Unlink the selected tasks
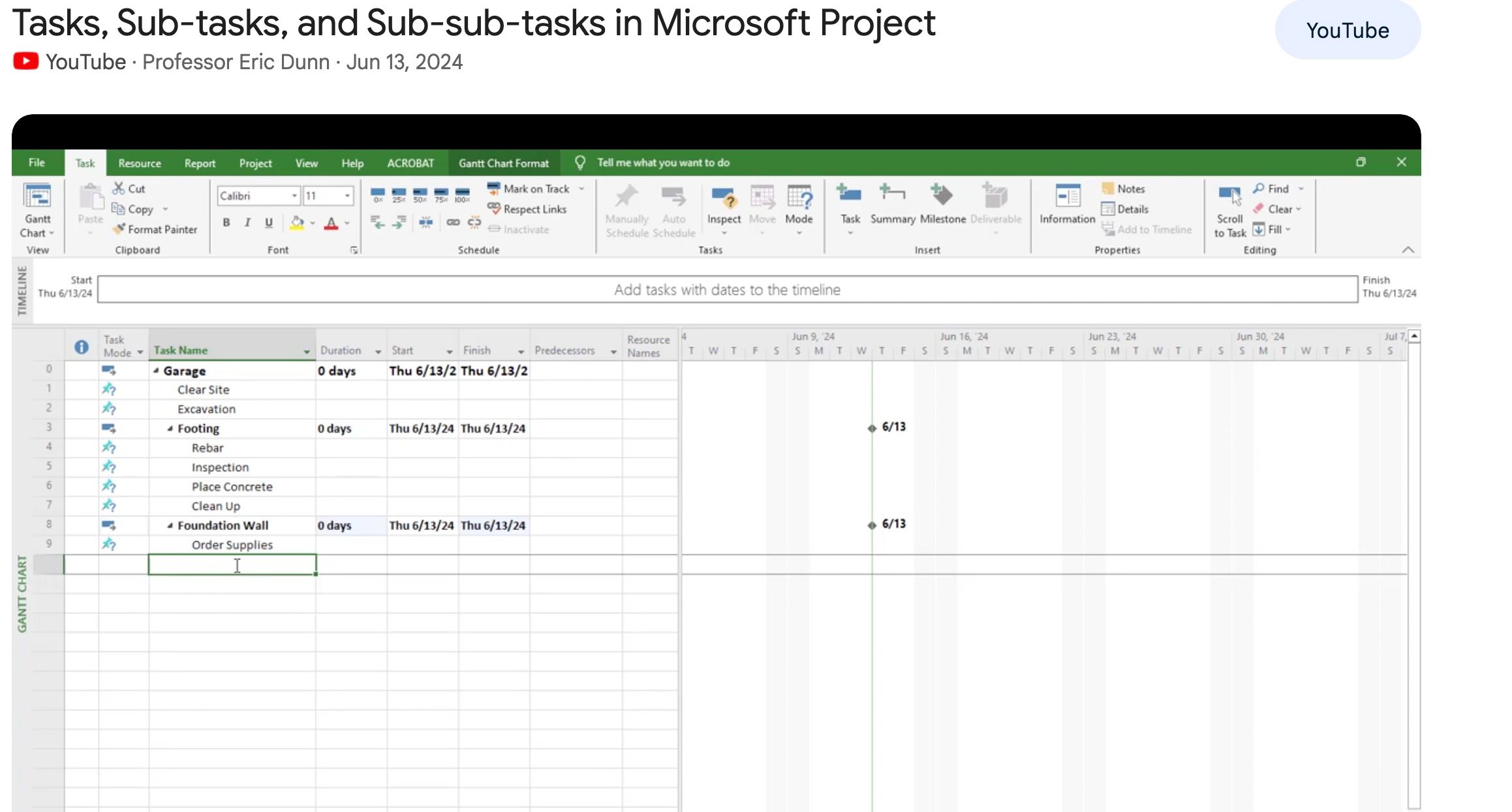1512x812 pixels. [474, 223]
